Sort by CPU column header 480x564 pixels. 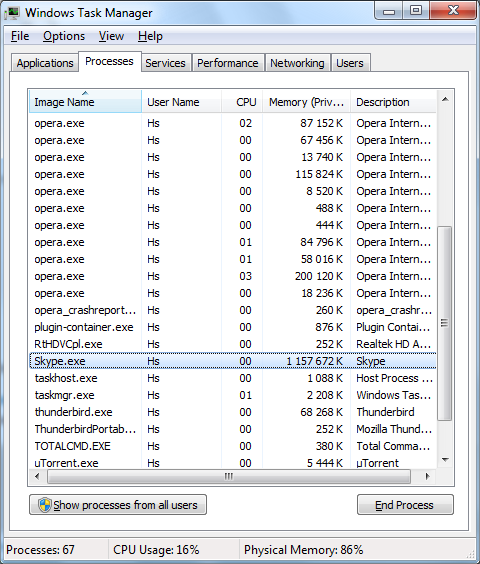pos(242,102)
